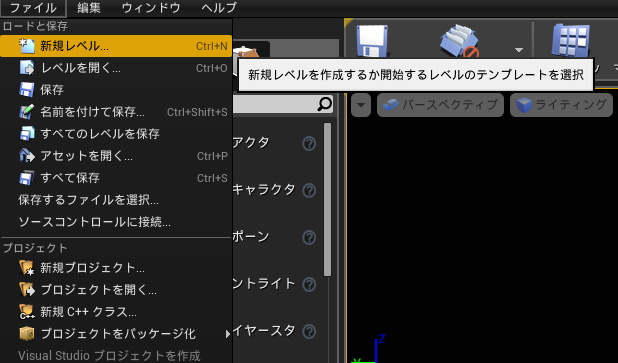Select アセットを開く... entry

pos(116,156)
